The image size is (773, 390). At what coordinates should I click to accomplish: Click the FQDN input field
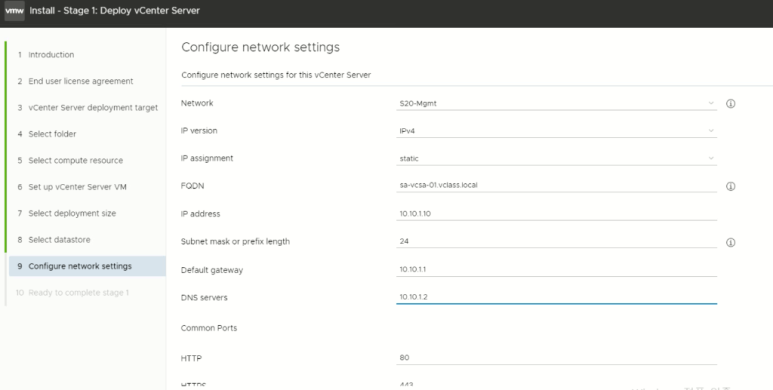click(556, 185)
